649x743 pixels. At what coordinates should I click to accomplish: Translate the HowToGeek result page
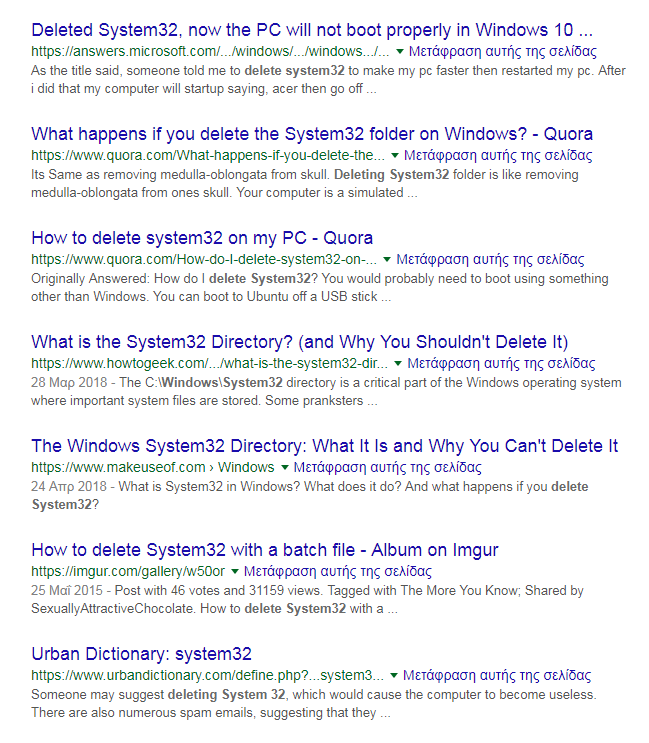click(x=501, y=364)
